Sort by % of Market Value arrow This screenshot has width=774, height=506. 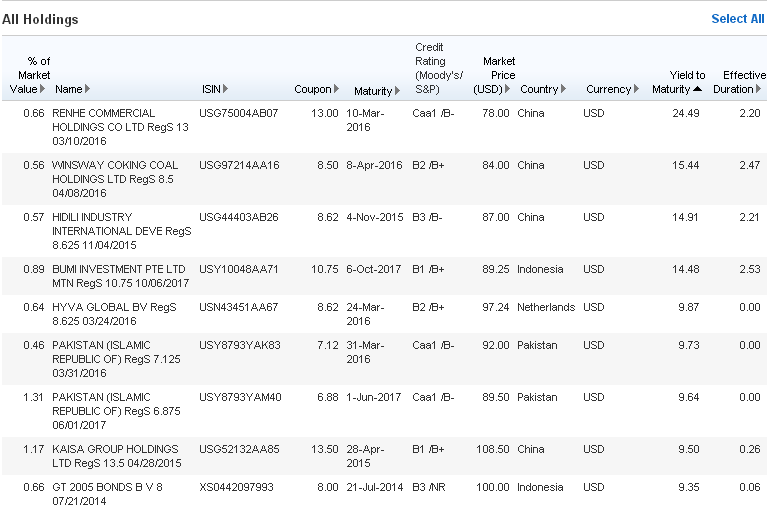coord(42,89)
